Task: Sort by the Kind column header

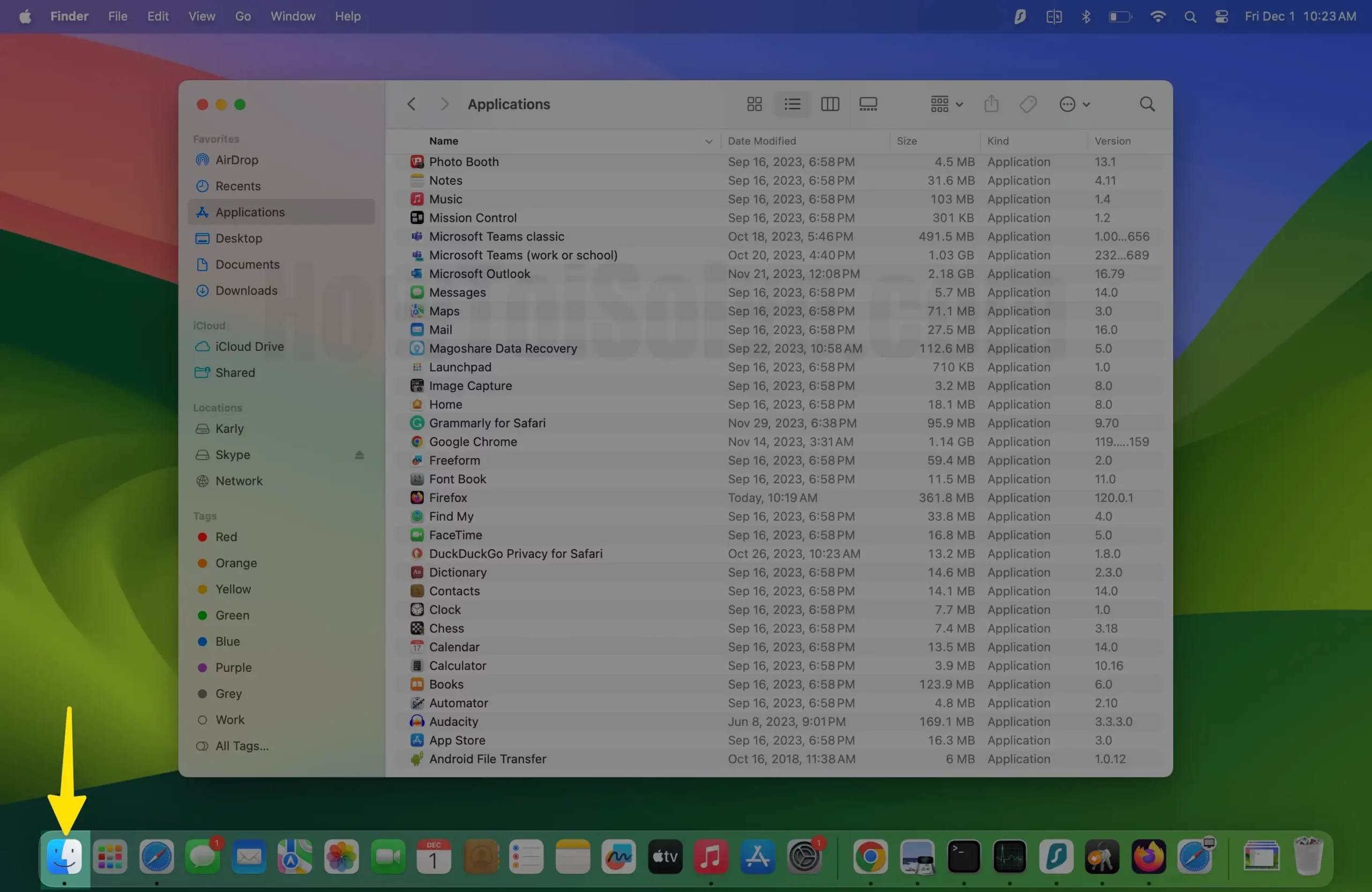Action: click(x=998, y=141)
